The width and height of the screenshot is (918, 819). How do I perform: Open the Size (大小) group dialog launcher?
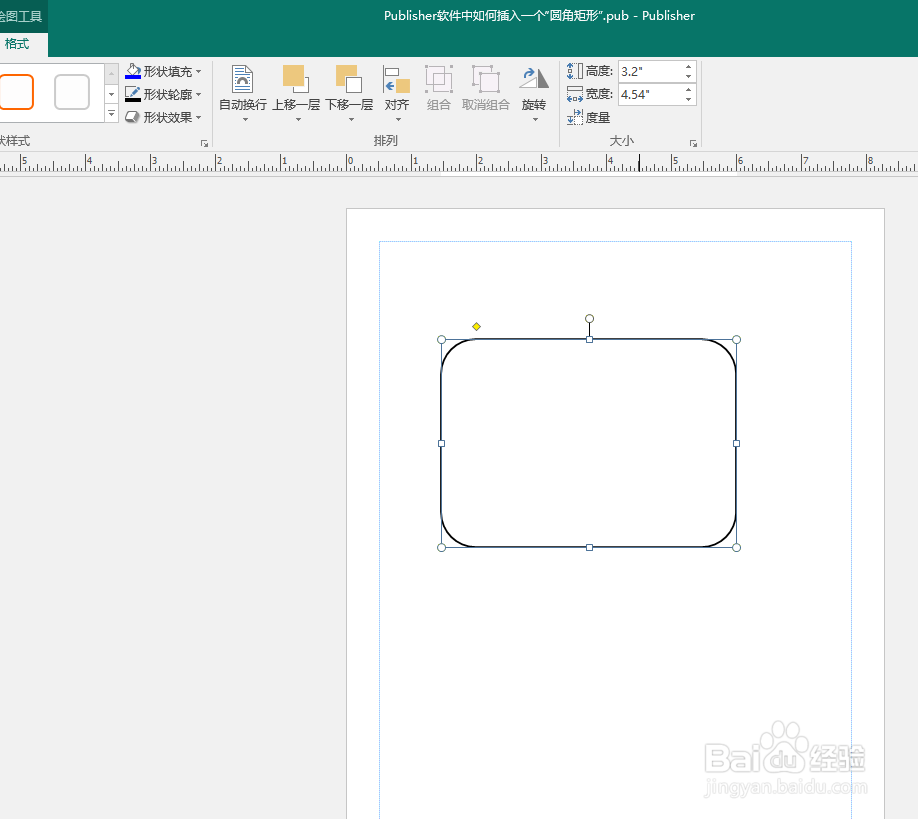693,143
